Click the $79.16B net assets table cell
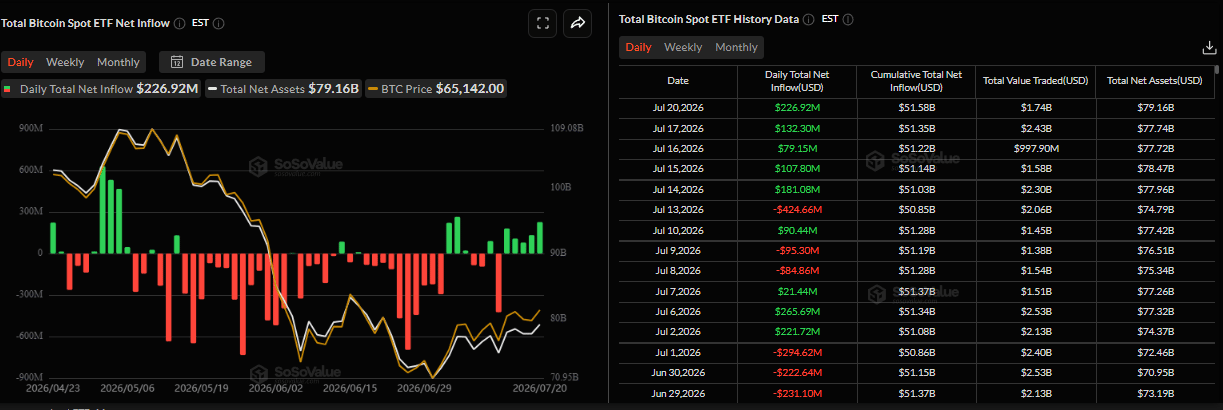This screenshot has height=410, width=1223. tap(1155, 106)
